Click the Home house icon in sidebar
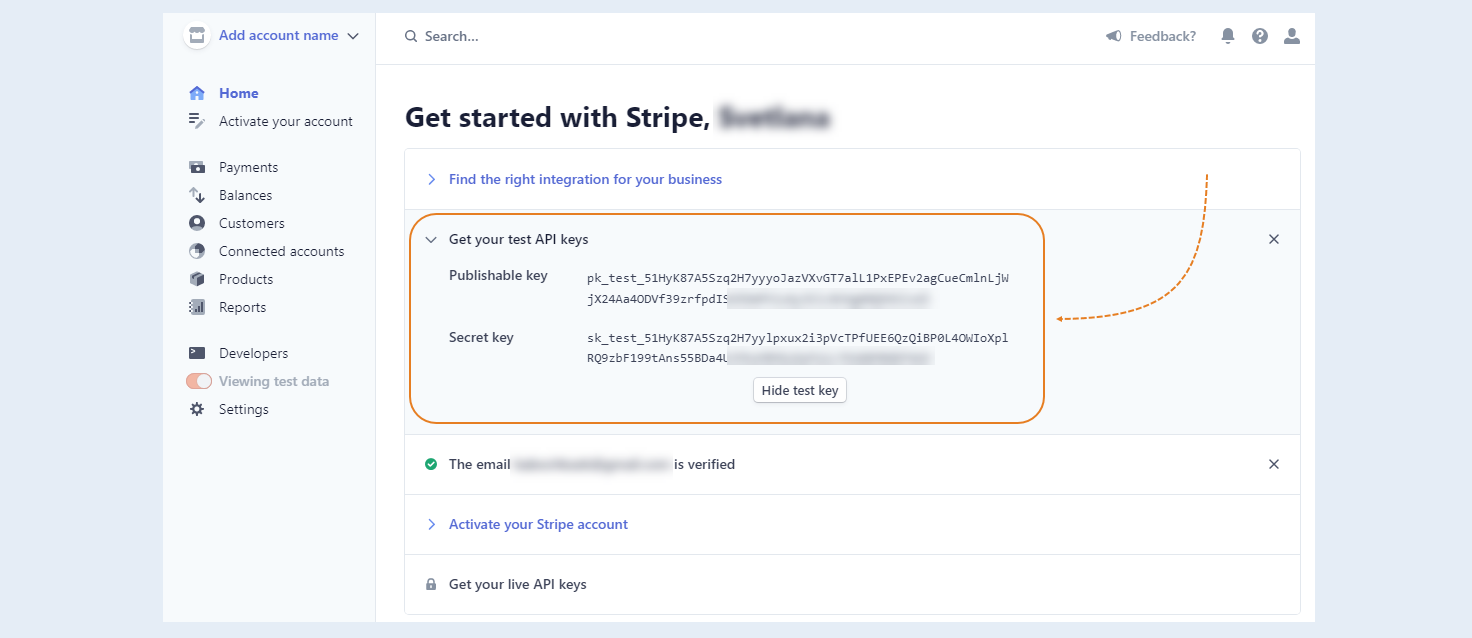This screenshot has height=638, width=1472. point(197,93)
